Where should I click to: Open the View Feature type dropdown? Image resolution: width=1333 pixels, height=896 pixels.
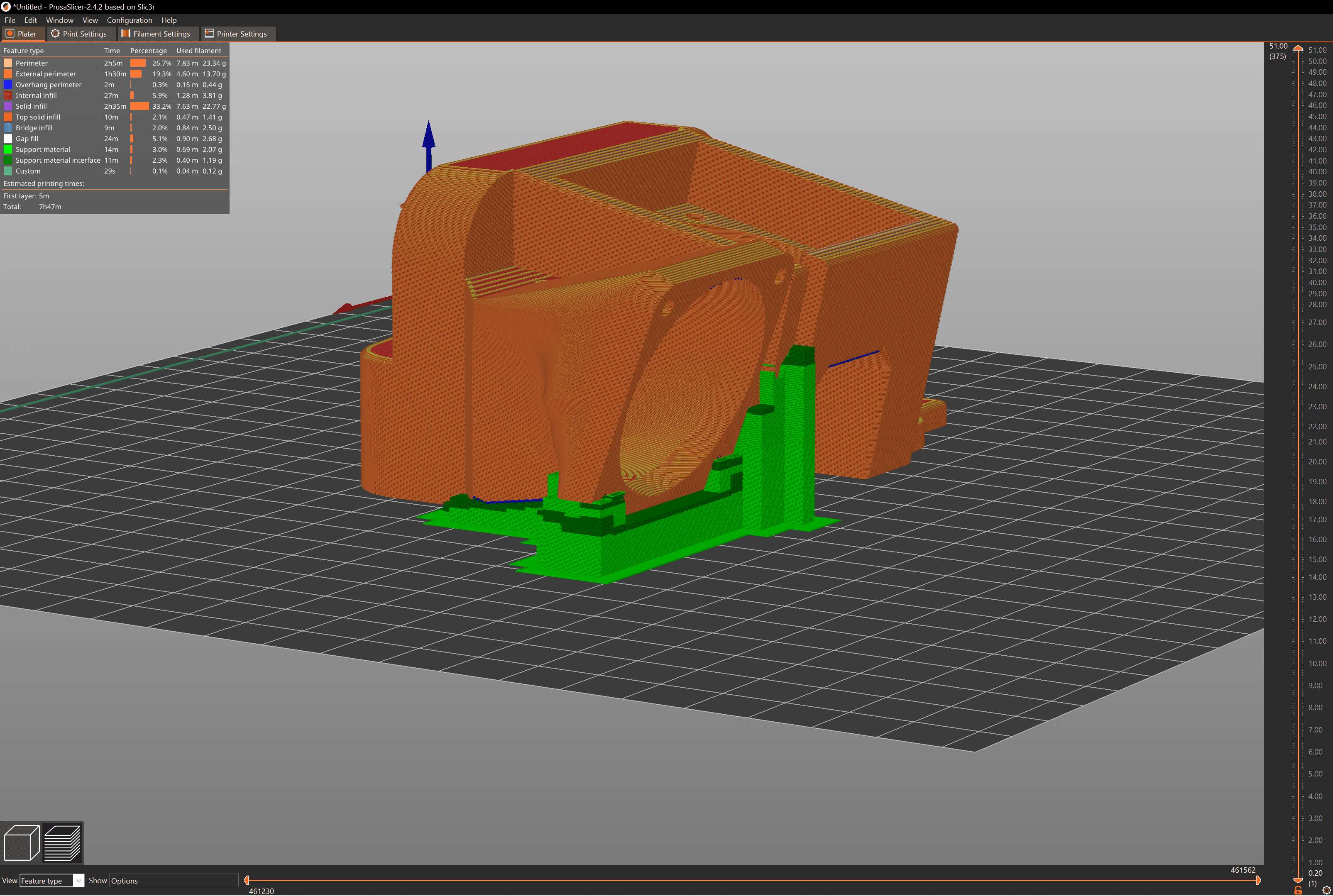tap(52, 881)
